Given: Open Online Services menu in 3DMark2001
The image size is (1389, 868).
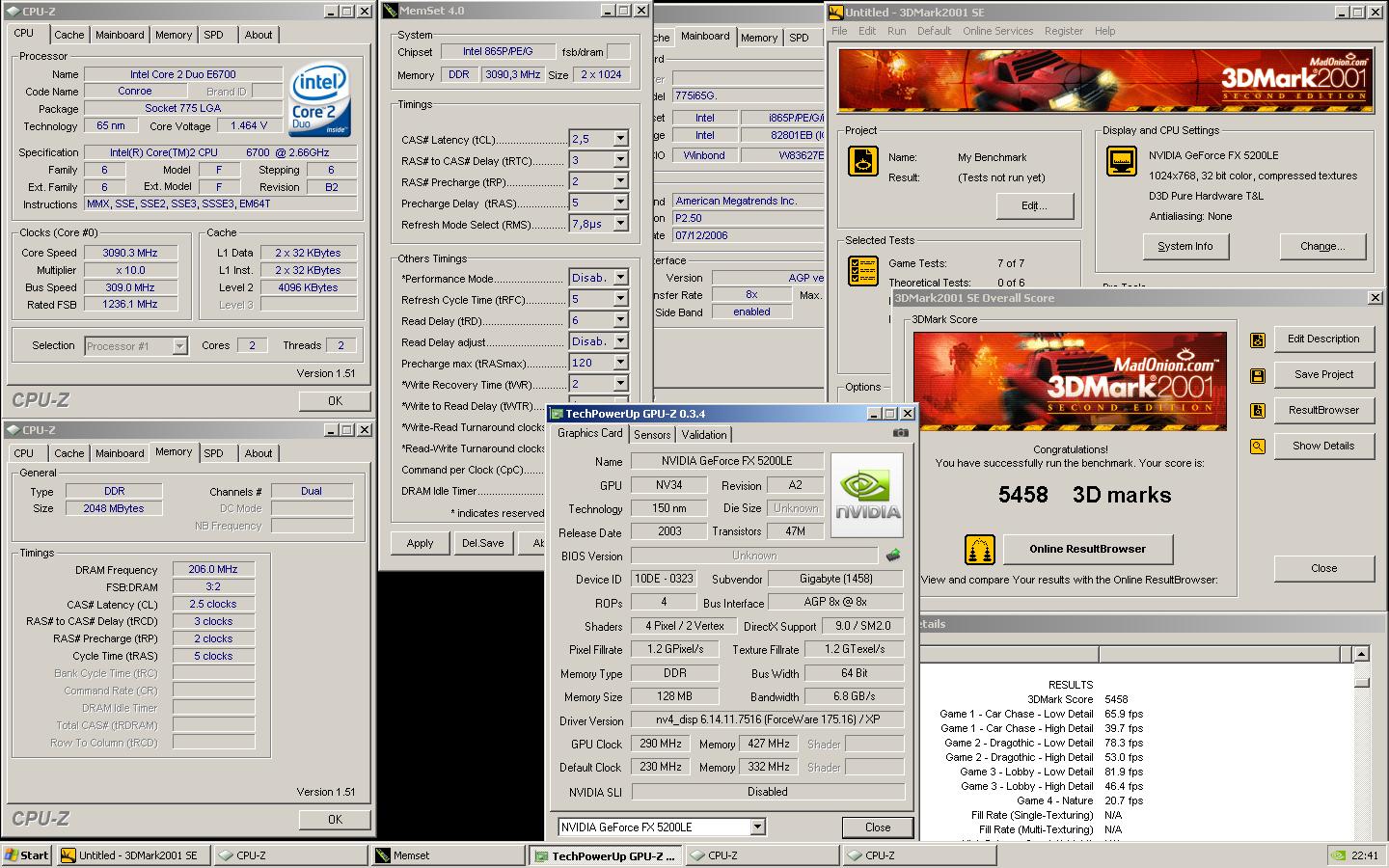Looking at the screenshot, I should tap(997, 31).
